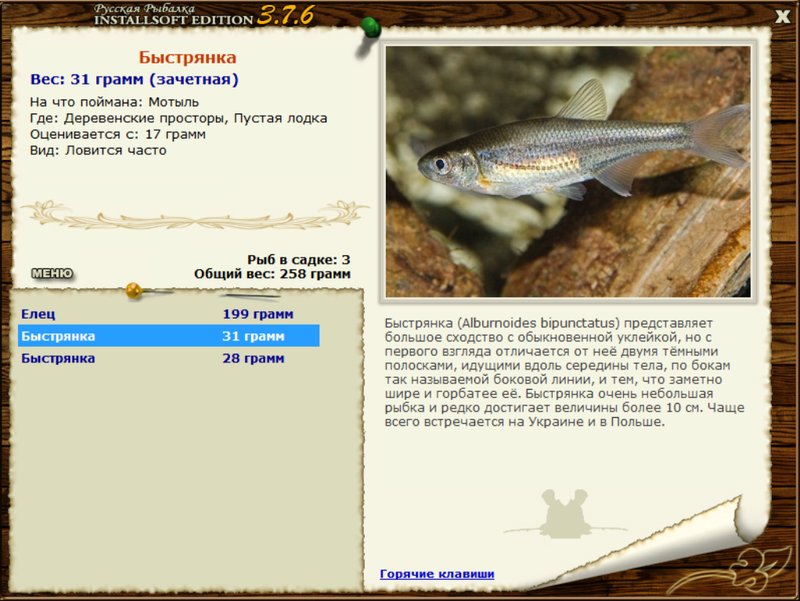This screenshot has width=800, height=601.
Task: Select Елец 199 грамм in the list
Action: tap(169, 314)
